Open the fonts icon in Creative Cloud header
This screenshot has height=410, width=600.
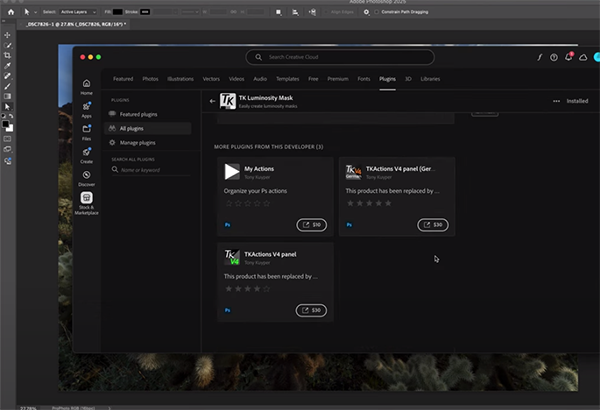540,57
